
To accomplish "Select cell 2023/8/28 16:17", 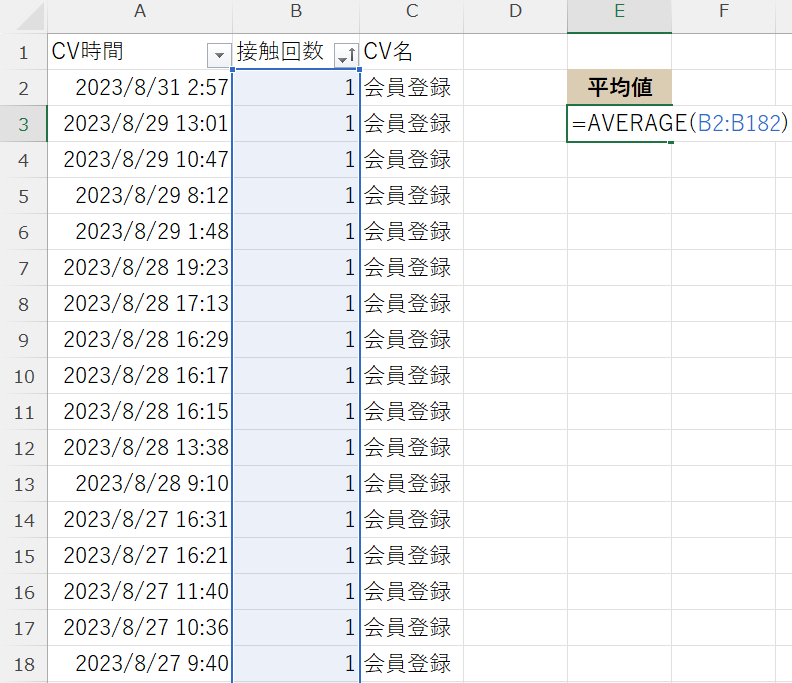I will 140,376.
